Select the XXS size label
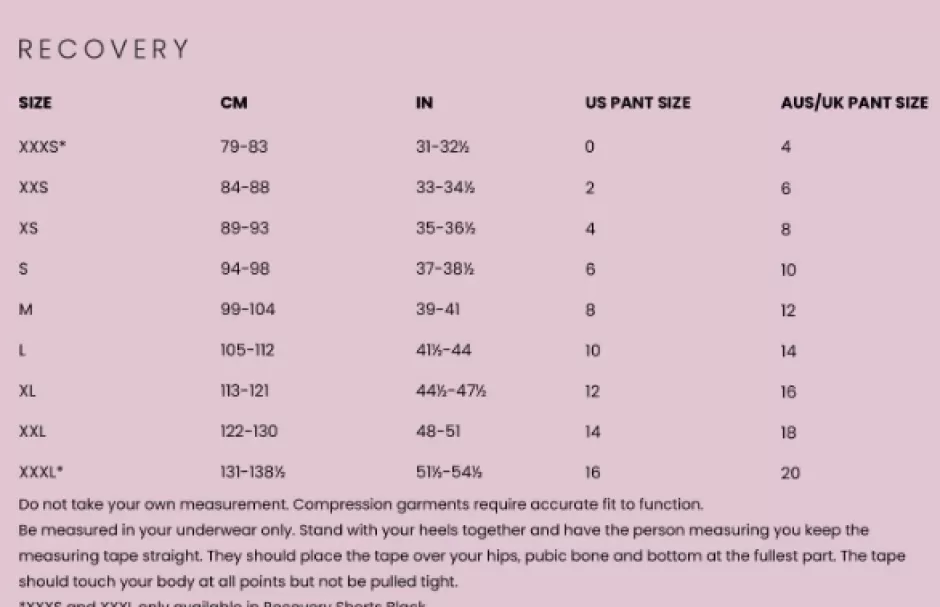 33,188
